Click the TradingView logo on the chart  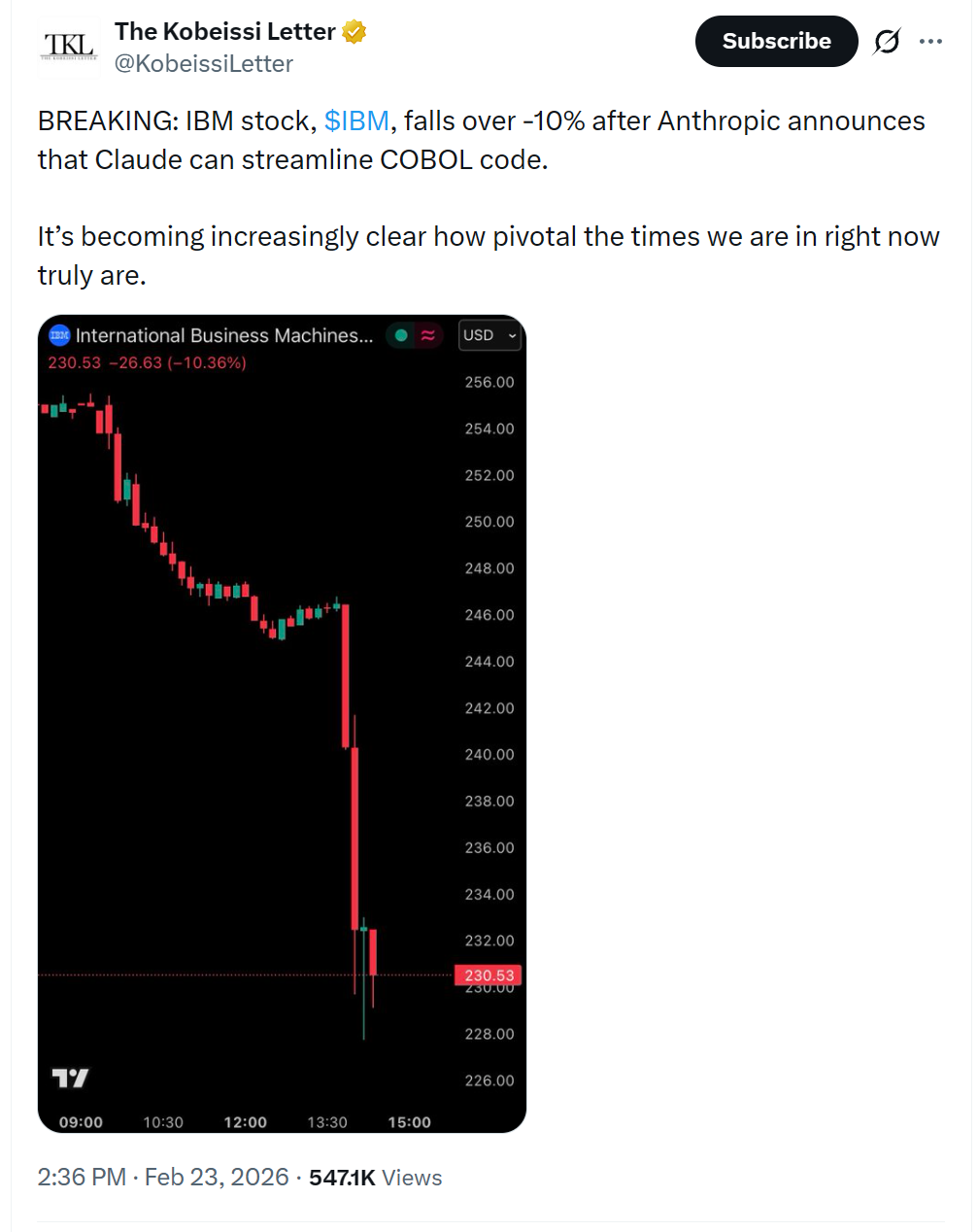coord(70,1078)
